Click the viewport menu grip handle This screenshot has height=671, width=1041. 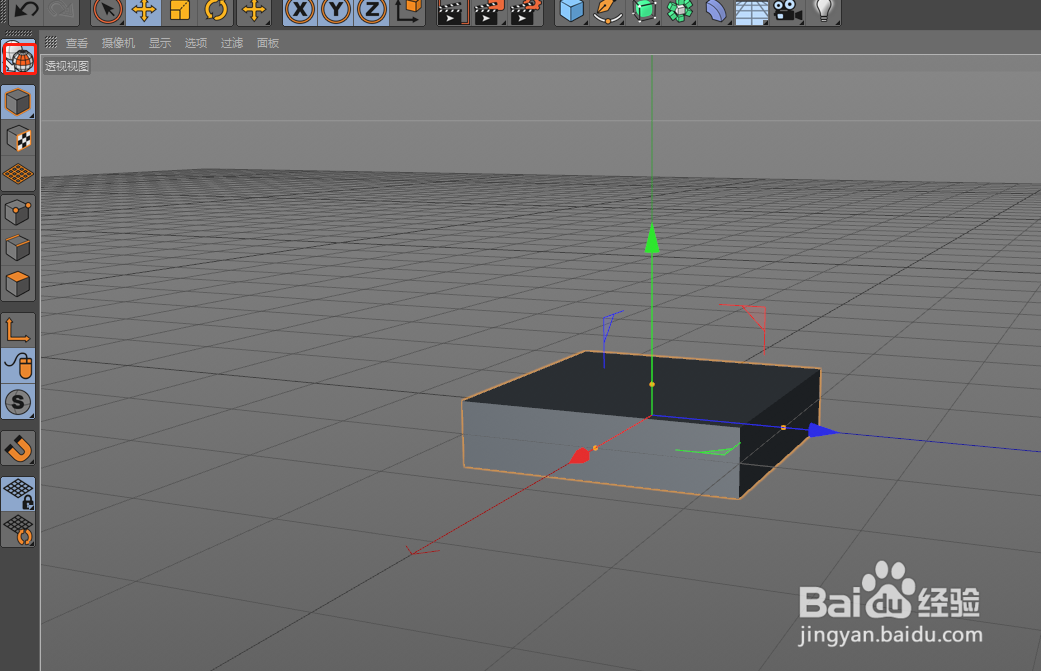[51, 42]
